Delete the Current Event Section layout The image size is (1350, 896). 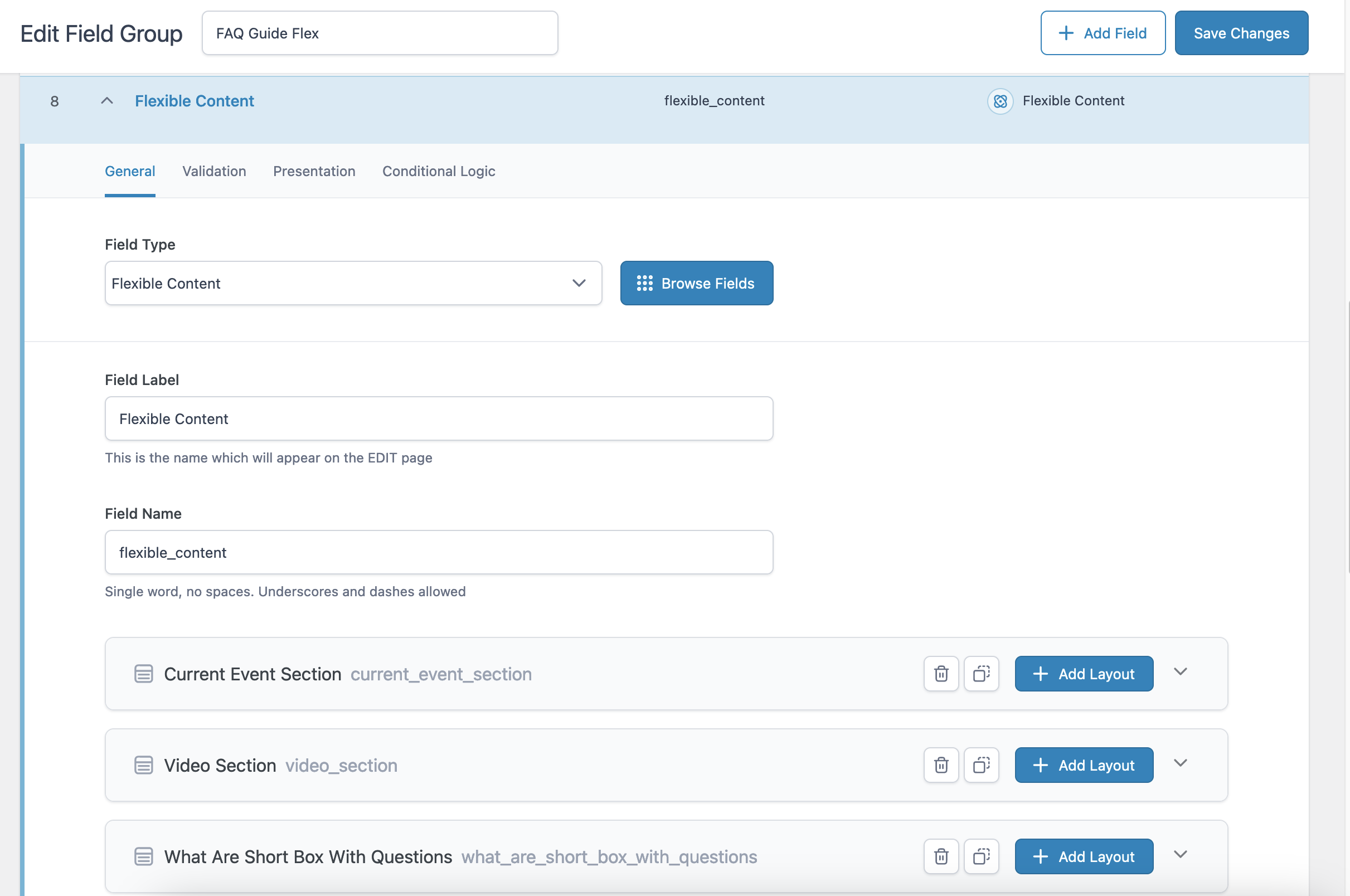pyautogui.click(x=941, y=674)
